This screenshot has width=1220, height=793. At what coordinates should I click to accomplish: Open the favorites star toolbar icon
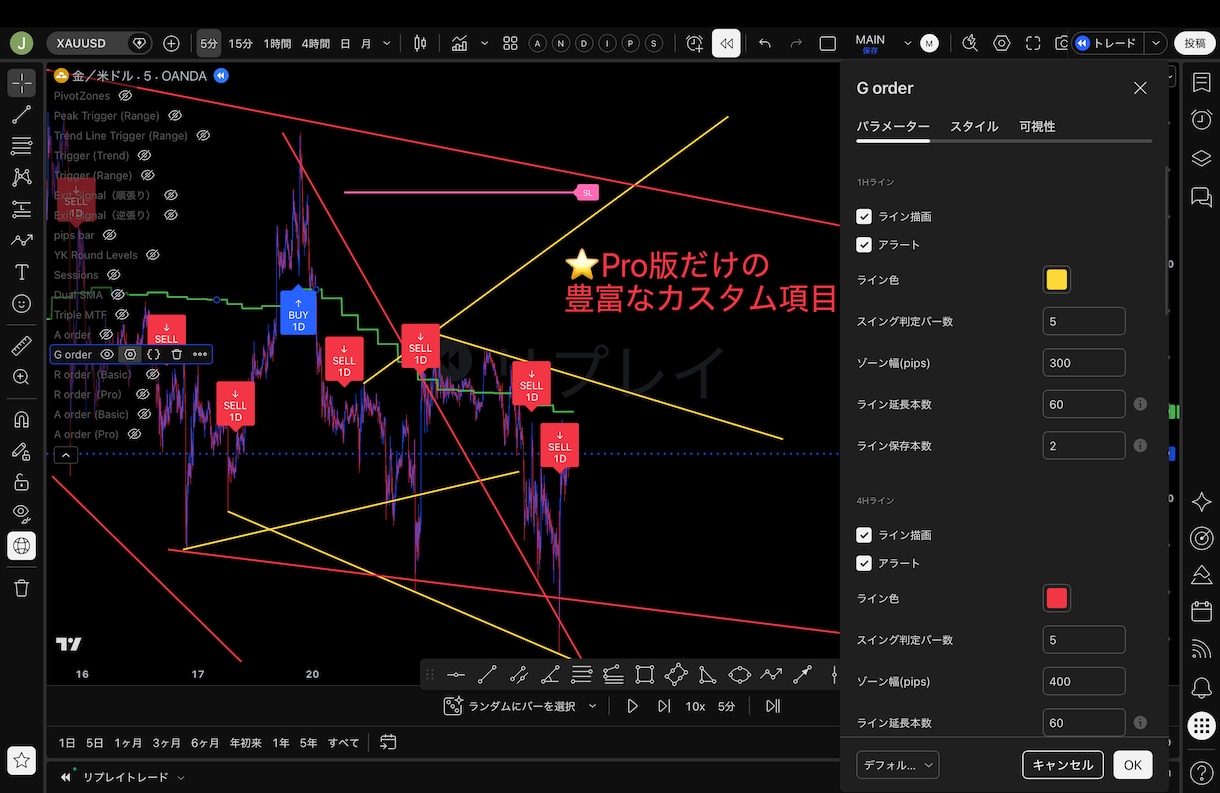point(21,760)
